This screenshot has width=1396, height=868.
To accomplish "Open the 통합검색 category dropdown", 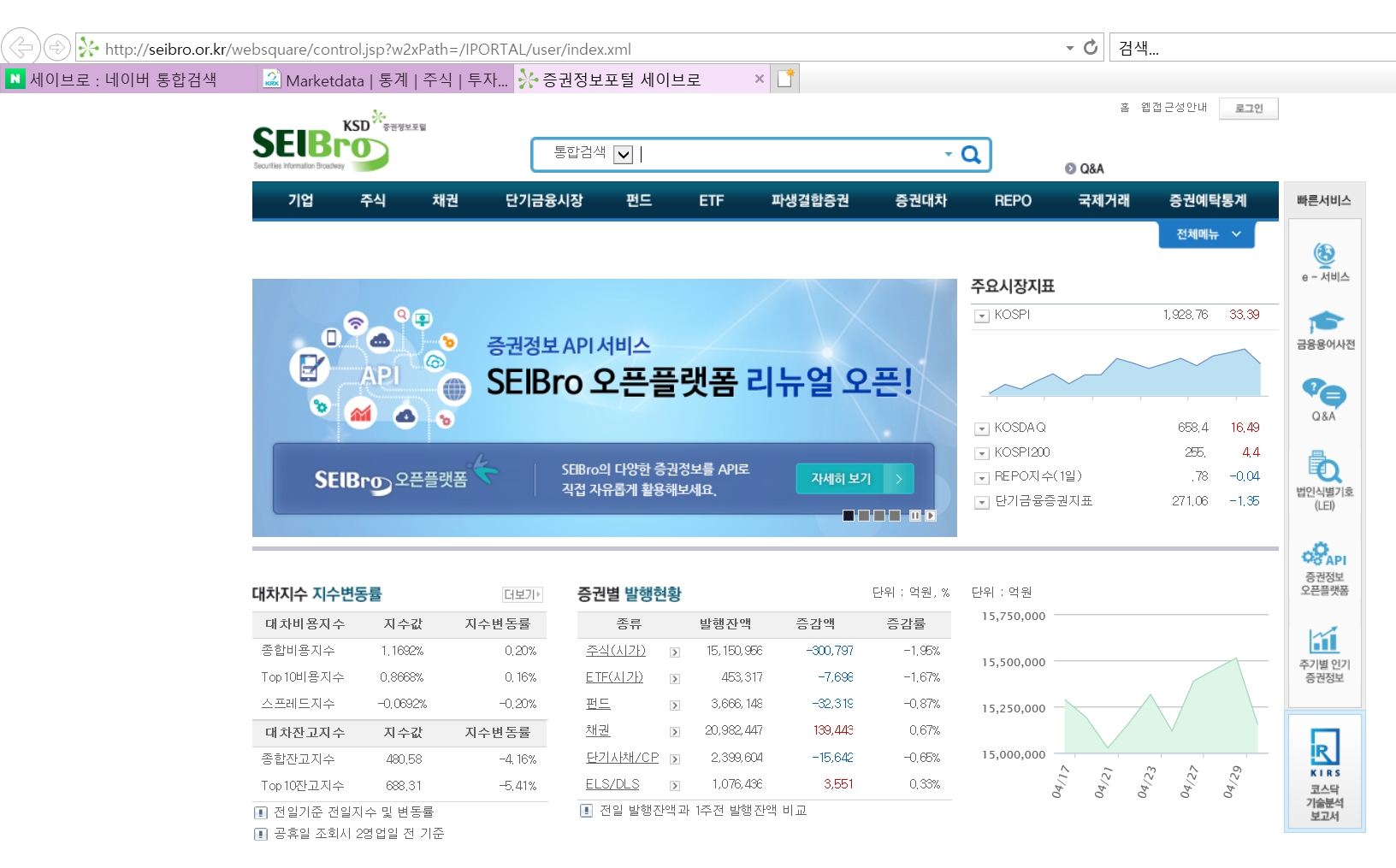I will coord(624,155).
